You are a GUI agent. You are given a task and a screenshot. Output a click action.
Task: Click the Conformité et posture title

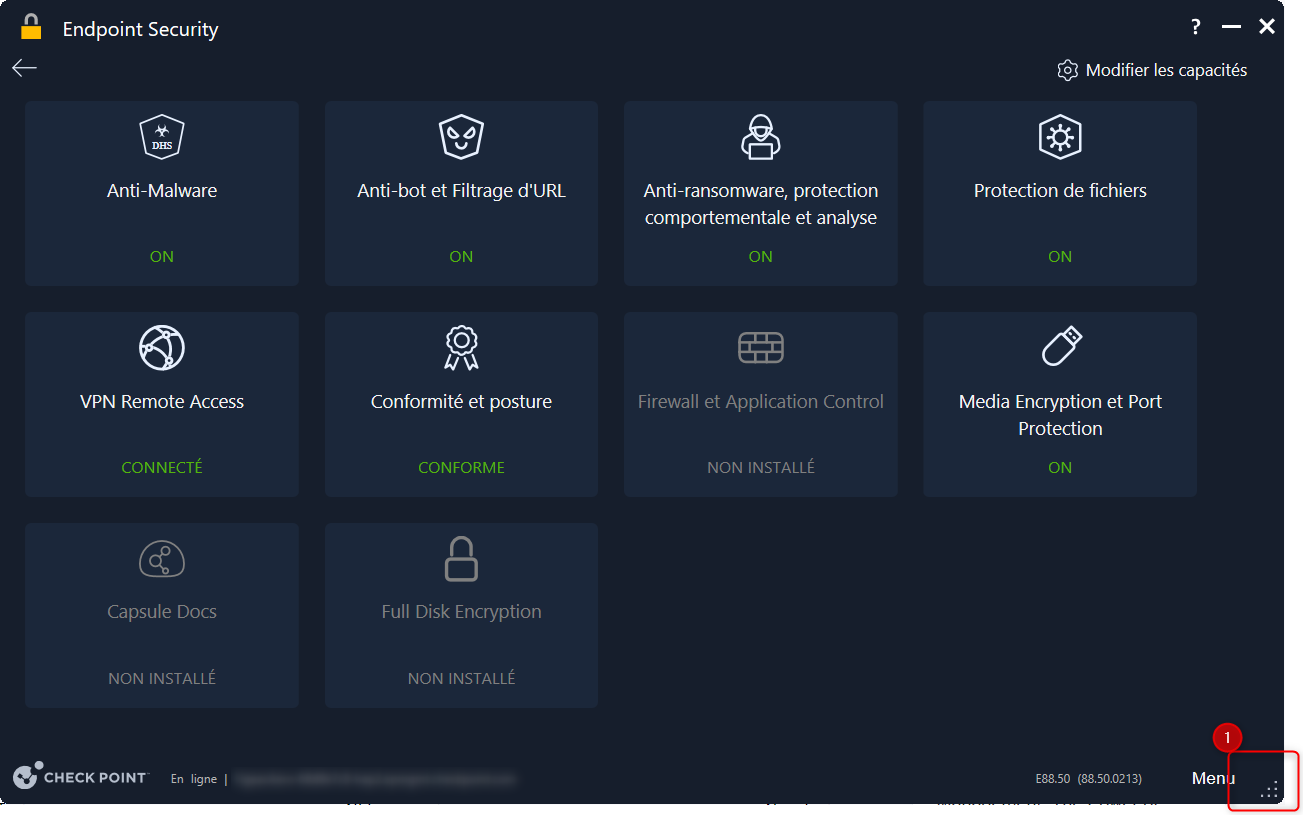[x=461, y=401]
